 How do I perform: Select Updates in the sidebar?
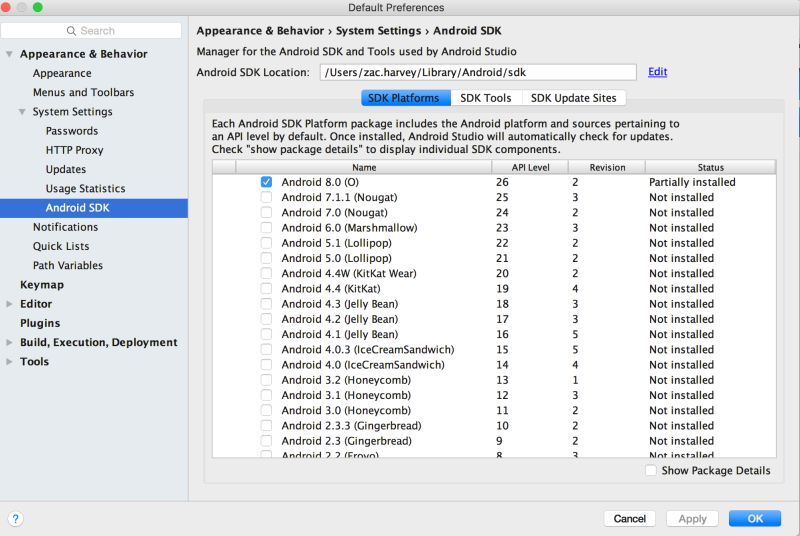coord(66,169)
